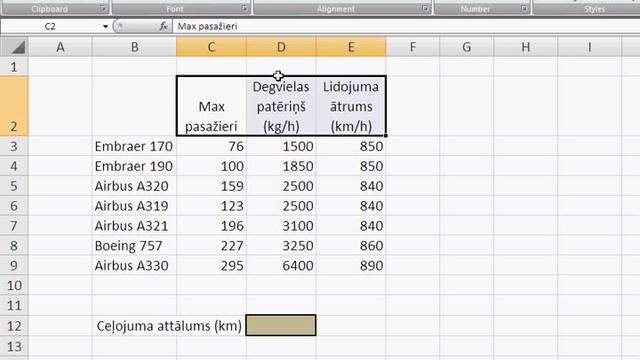Select the Embraer 190 cell
Screen dimensions: 640x360
point(135,166)
